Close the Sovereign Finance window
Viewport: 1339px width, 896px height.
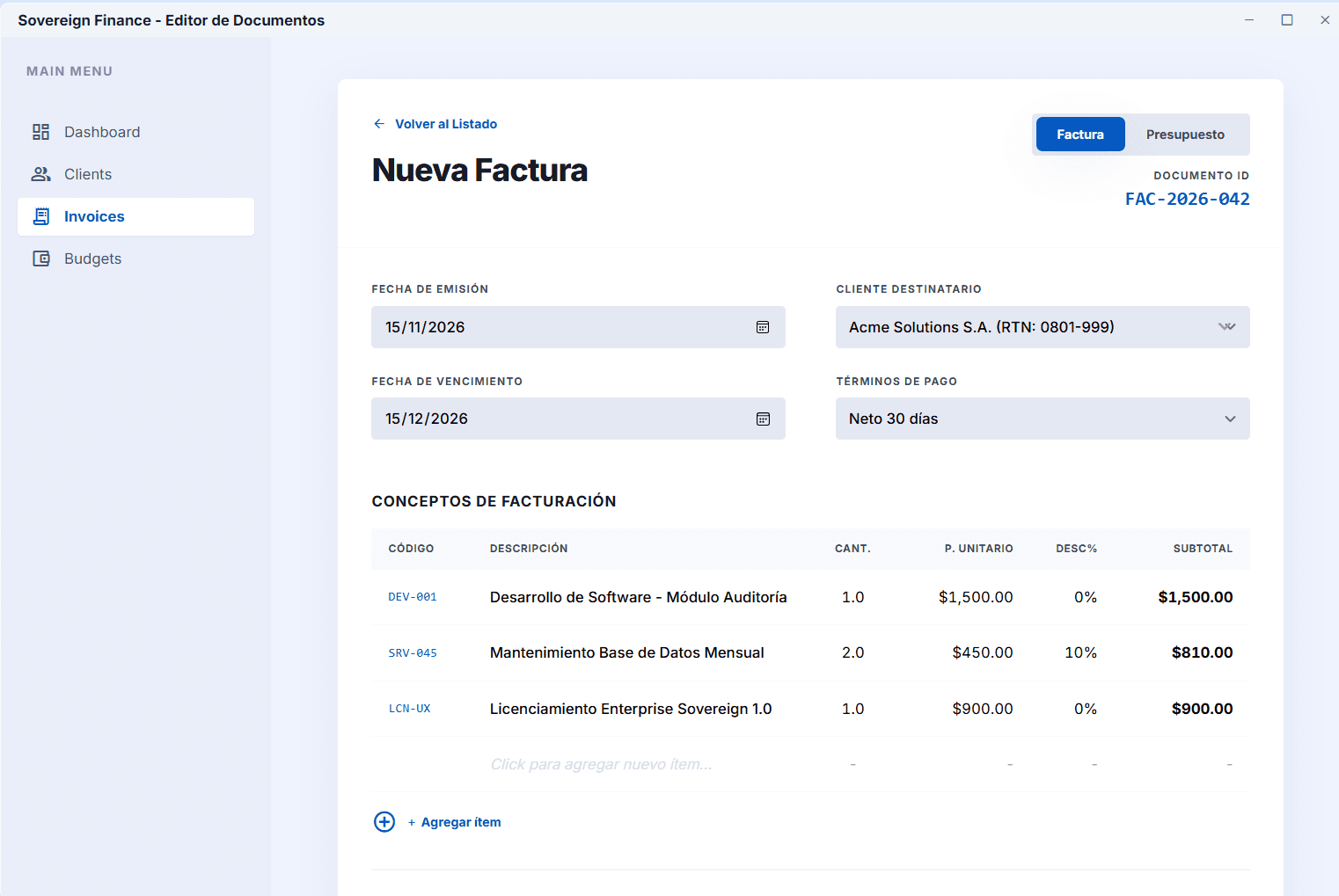(1325, 20)
